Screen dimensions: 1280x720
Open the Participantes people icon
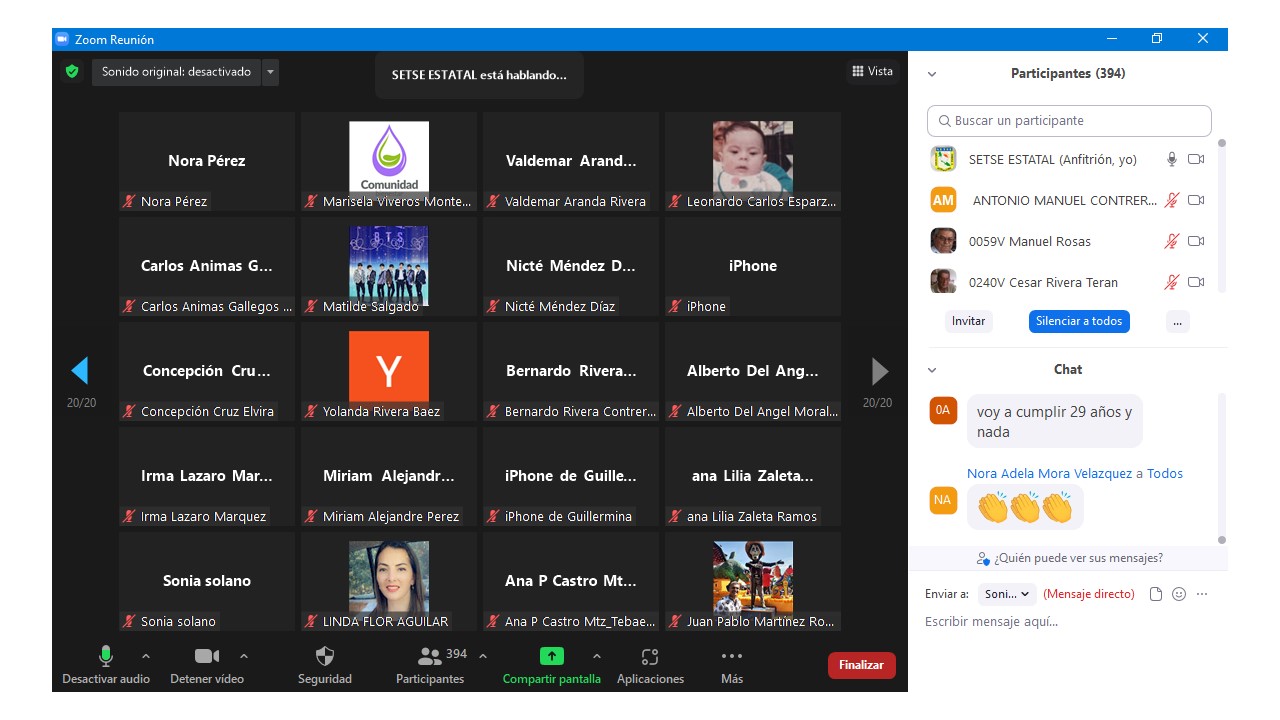tap(430, 656)
